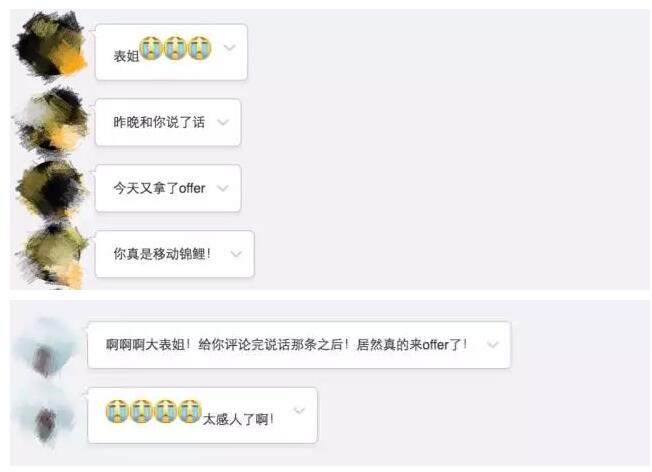Click the 今天又拿了offer message bubble

click(168, 188)
